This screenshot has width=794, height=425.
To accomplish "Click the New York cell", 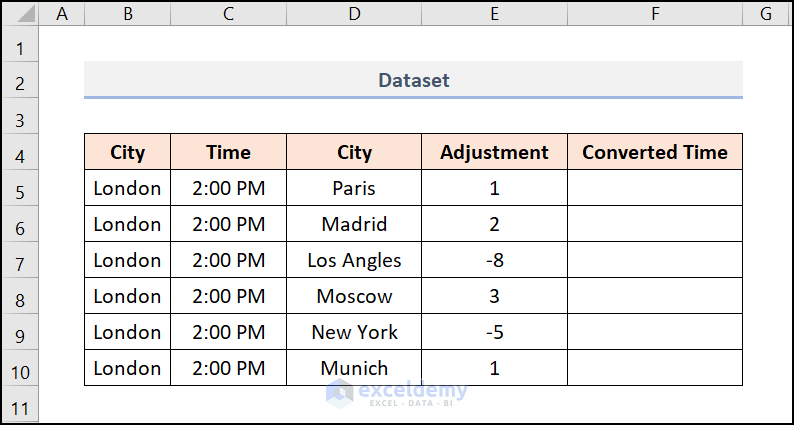I will pos(354,332).
